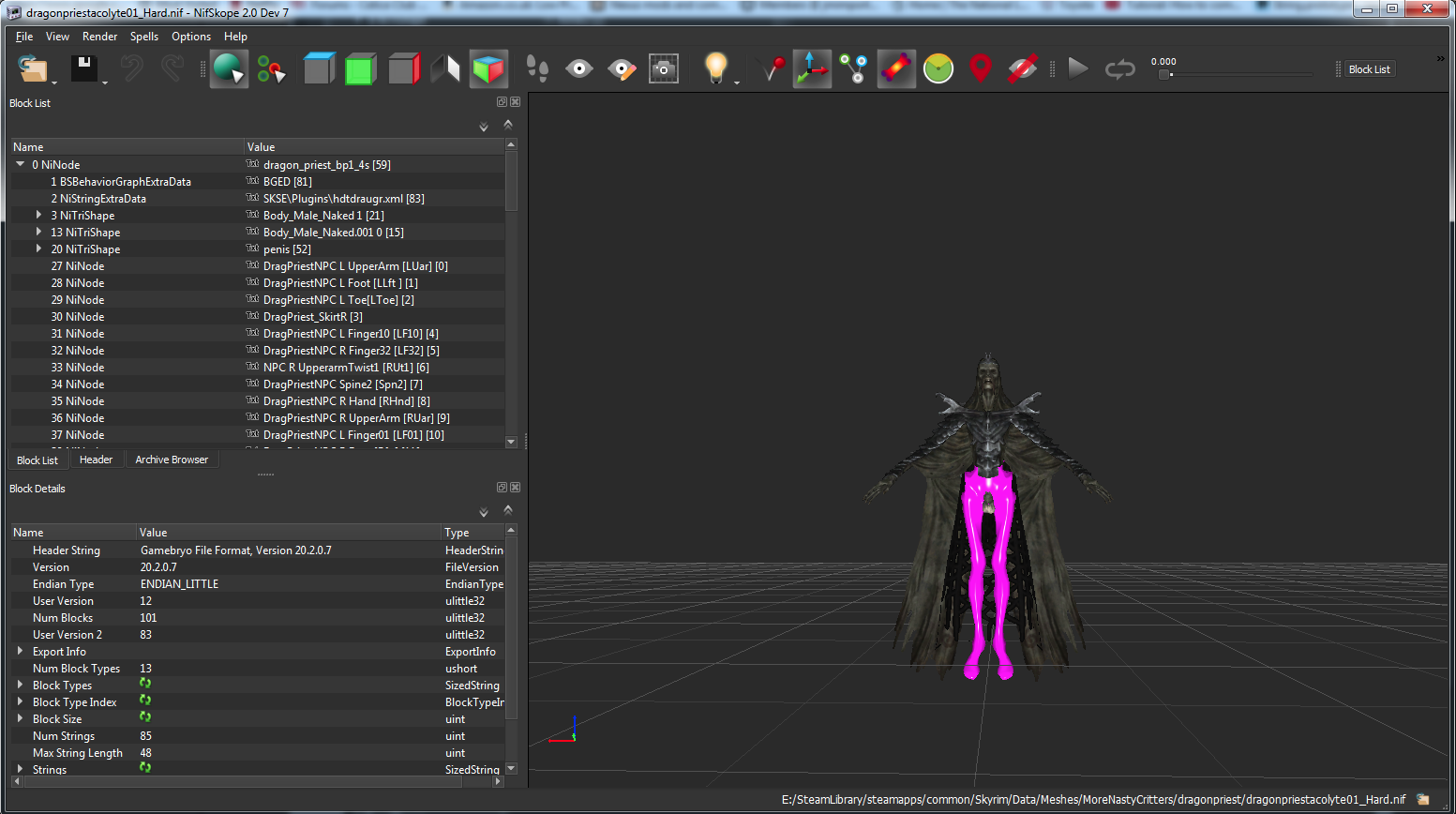The width and height of the screenshot is (1456, 814).
Task: Select the 1 BSBehaviorGraphExtraData row
Action: [258, 181]
